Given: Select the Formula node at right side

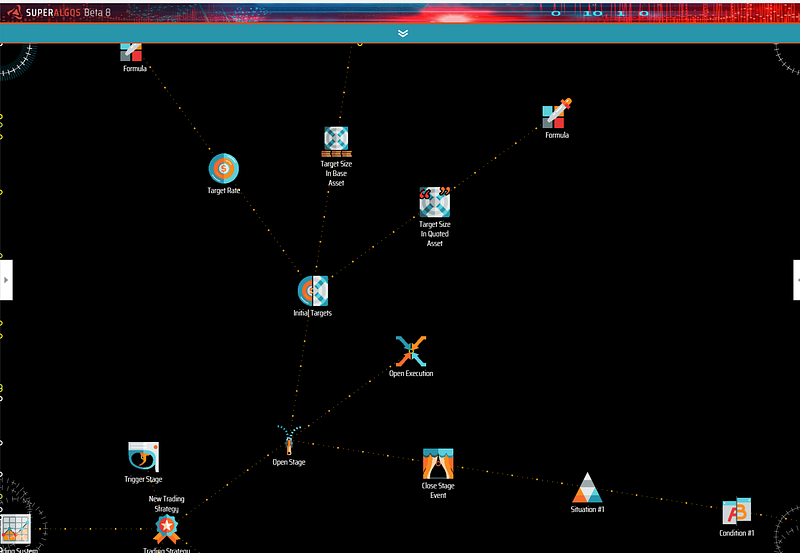Looking at the screenshot, I should coord(557,113).
